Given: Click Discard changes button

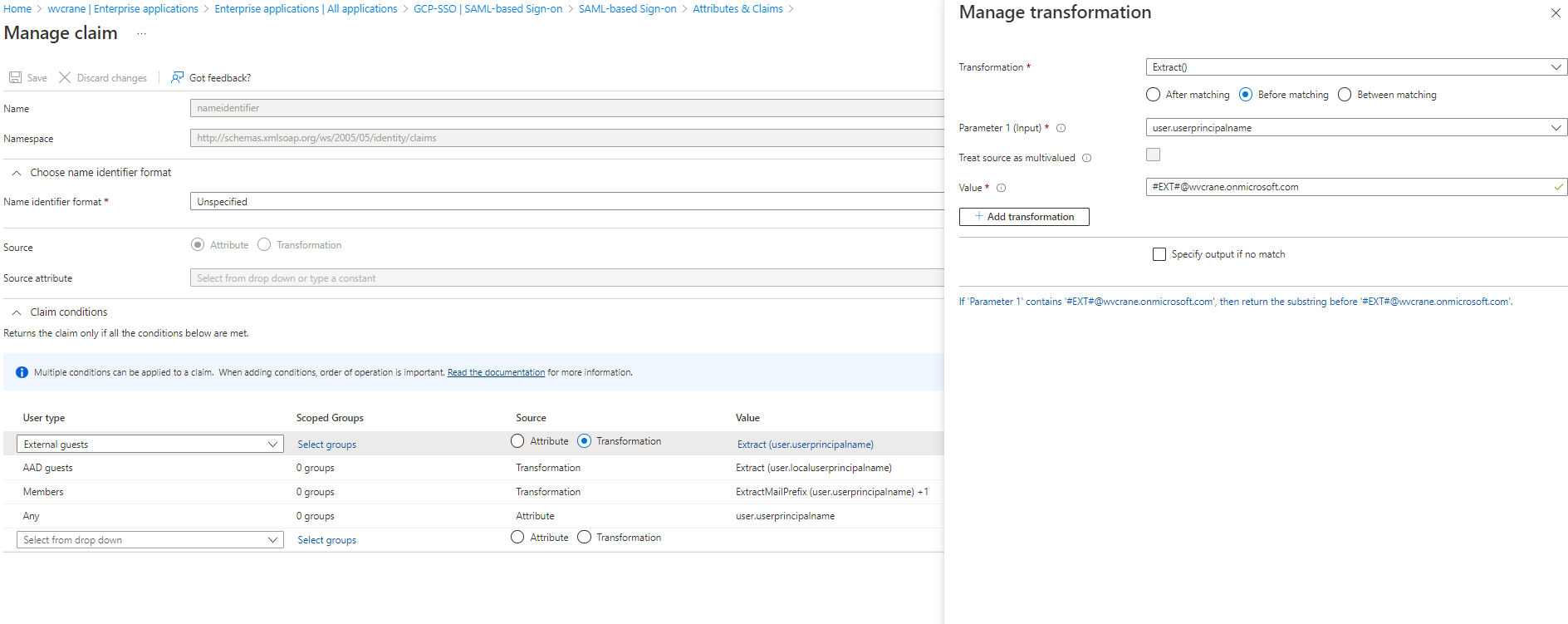Looking at the screenshot, I should (103, 77).
